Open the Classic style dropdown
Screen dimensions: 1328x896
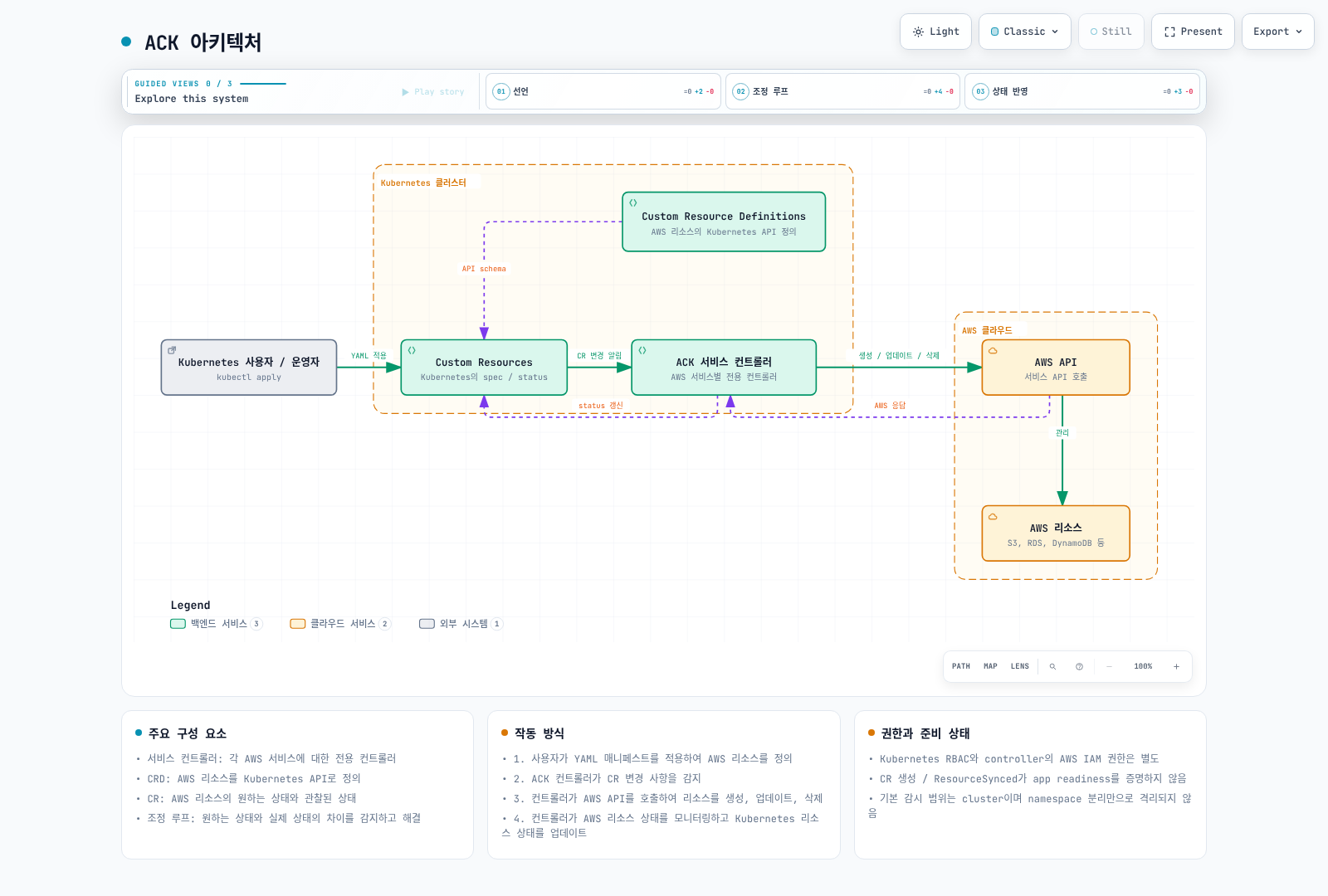[x=1024, y=32]
